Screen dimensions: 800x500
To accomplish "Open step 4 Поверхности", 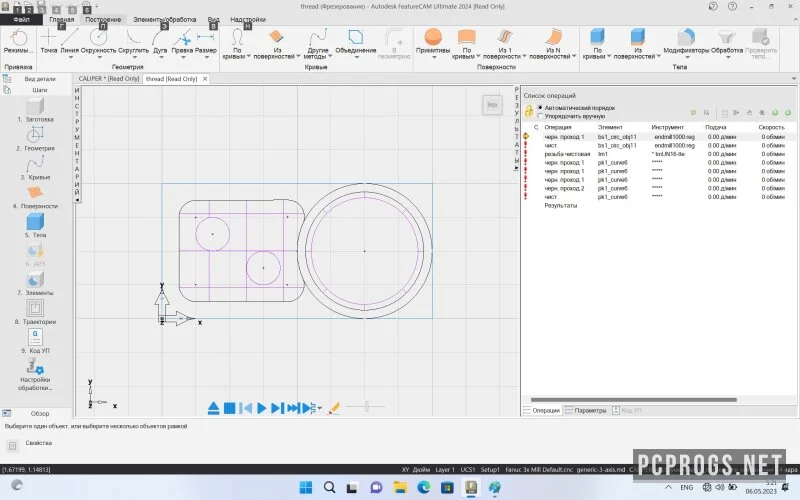I will (x=35, y=197).
